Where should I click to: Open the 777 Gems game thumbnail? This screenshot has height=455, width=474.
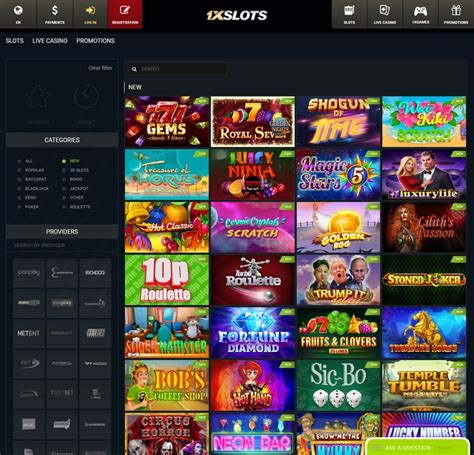click(x=167, y=122)
